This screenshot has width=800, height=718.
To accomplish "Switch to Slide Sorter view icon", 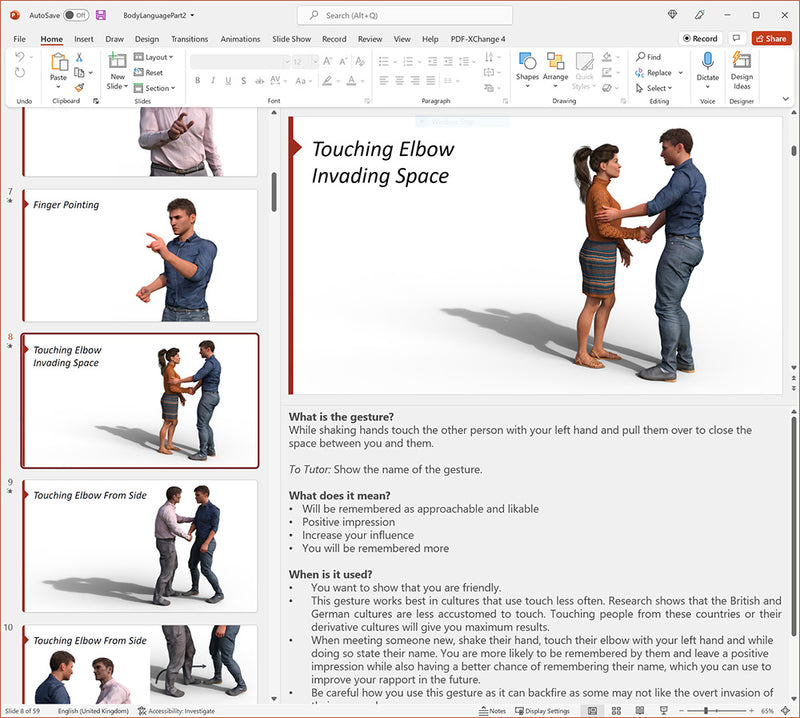I will coord(614,711).
